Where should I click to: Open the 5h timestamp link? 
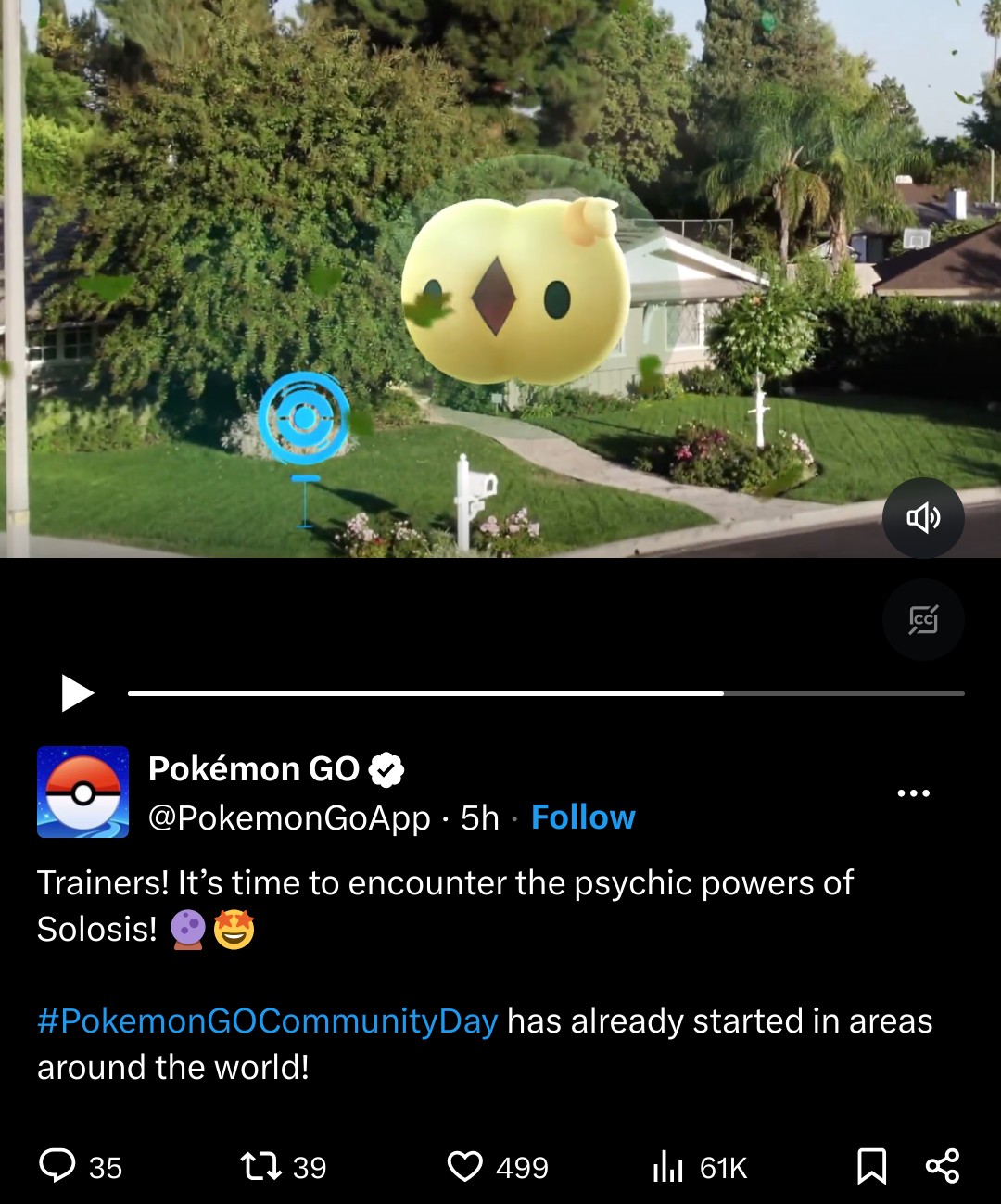[480, 818]
